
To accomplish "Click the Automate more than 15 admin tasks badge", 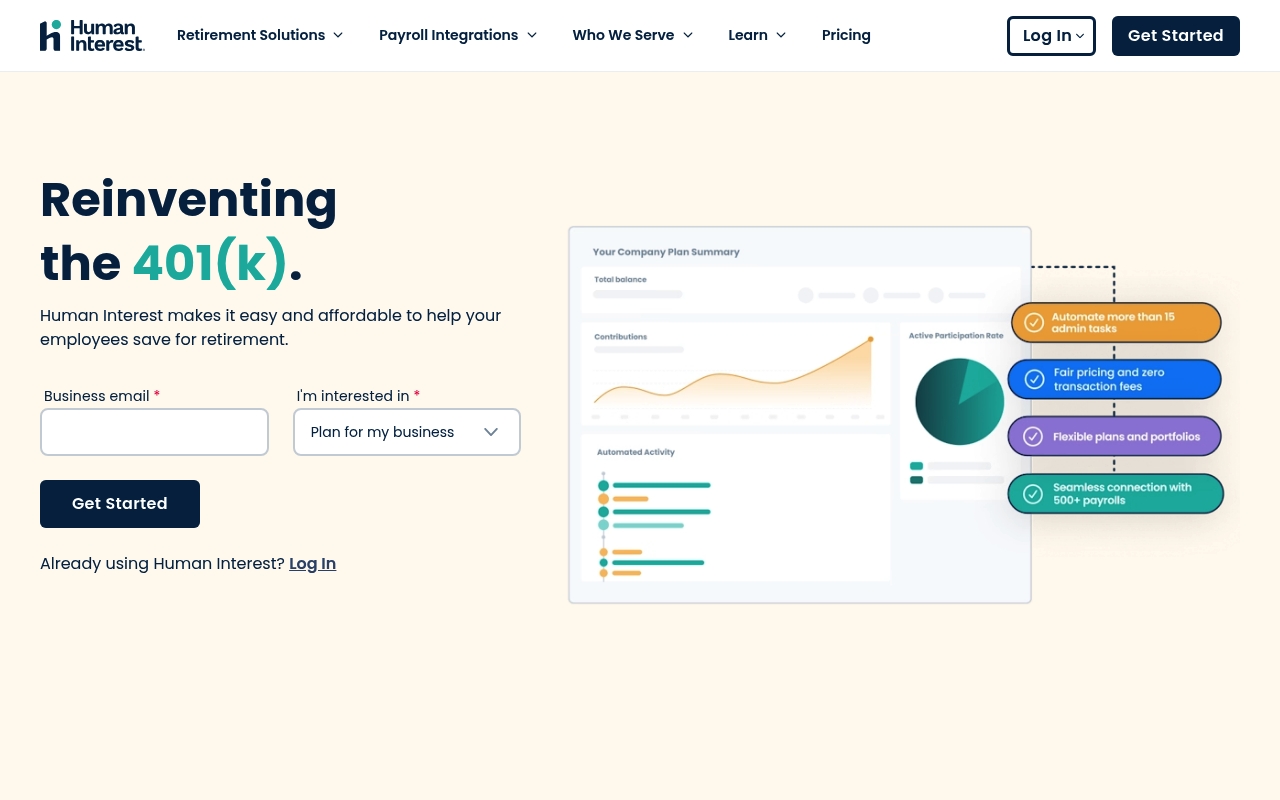I will (1116, 323).
